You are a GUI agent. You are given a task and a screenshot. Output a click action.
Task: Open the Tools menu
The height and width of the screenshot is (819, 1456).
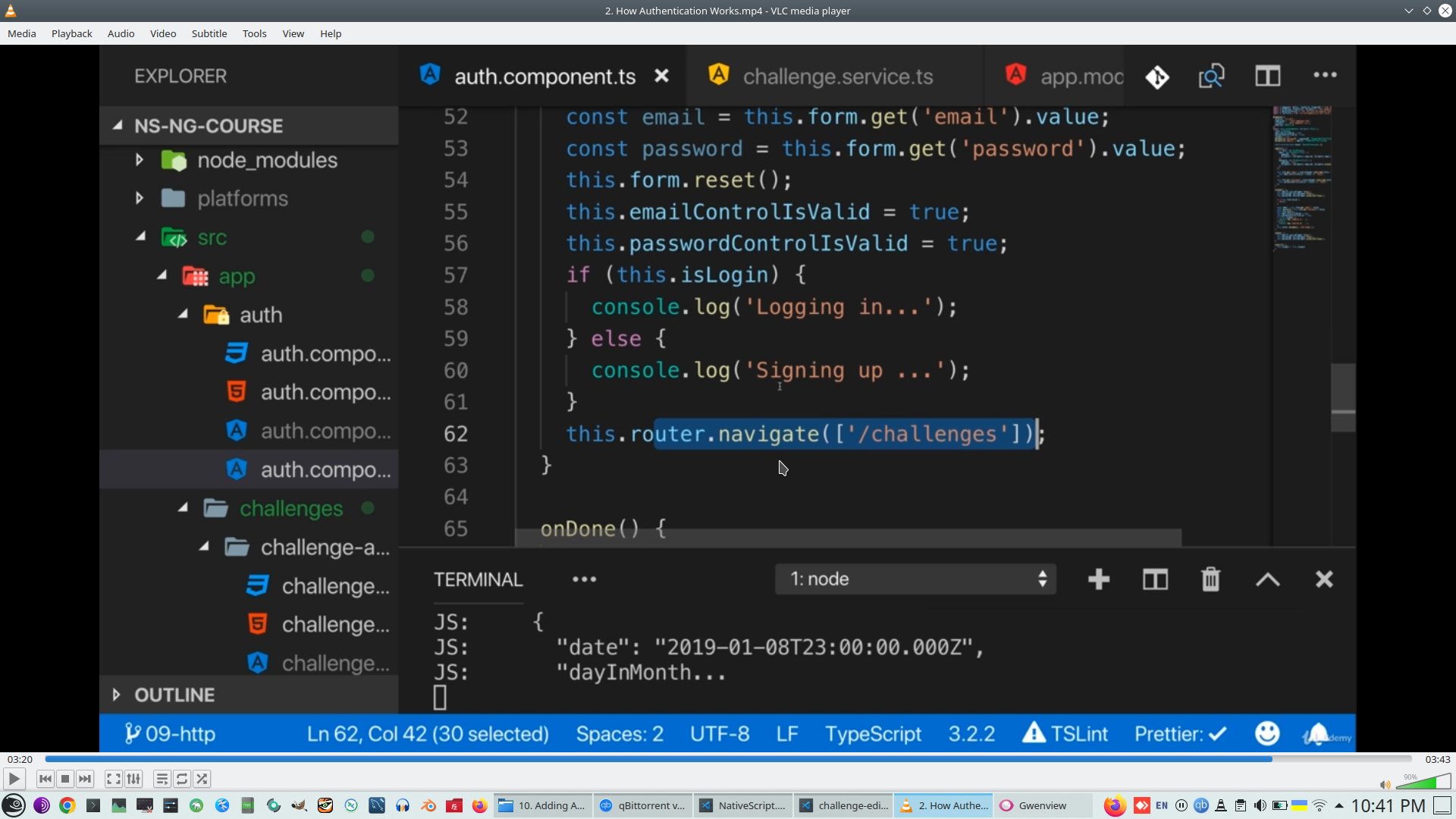tap(254, 33)
